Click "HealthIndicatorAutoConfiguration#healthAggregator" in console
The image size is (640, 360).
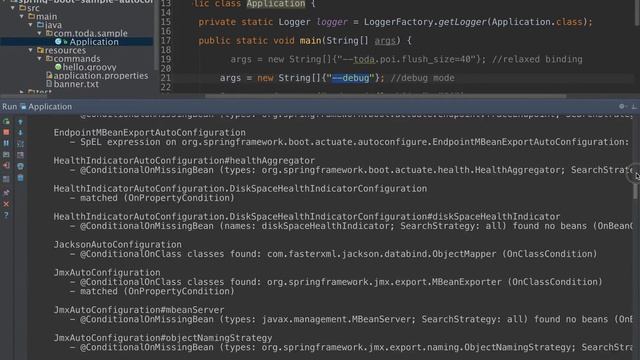coord(184,161)
